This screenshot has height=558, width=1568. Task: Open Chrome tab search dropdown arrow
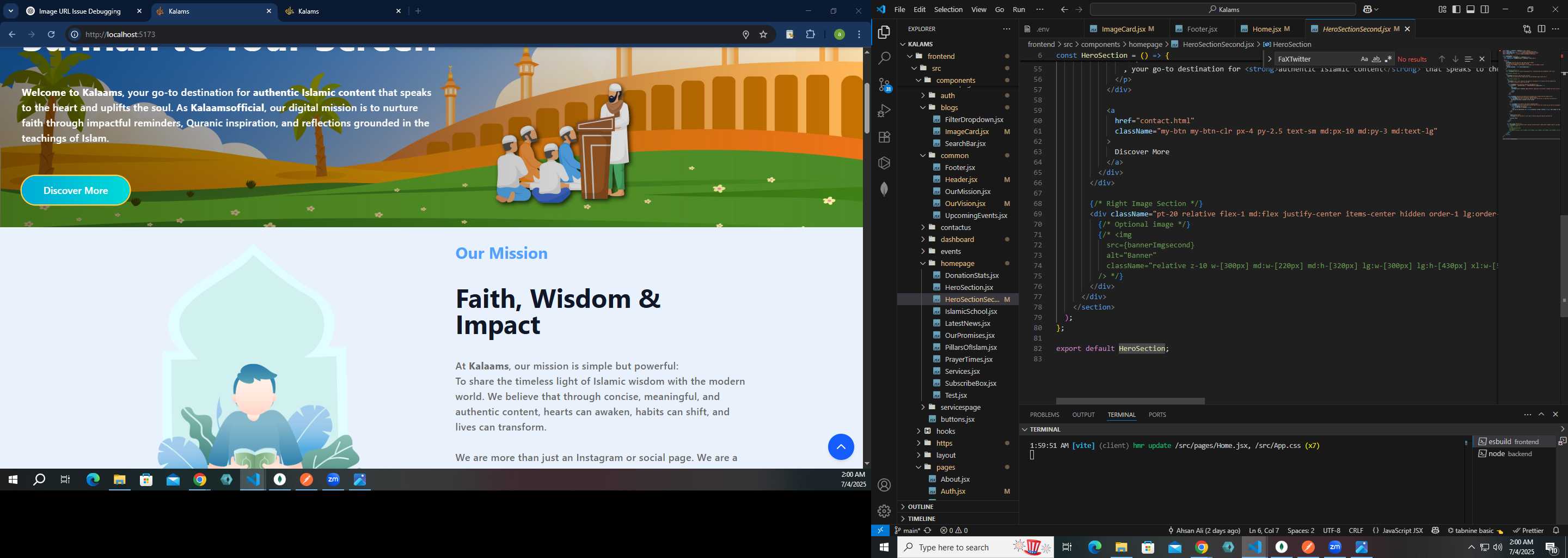10,11
